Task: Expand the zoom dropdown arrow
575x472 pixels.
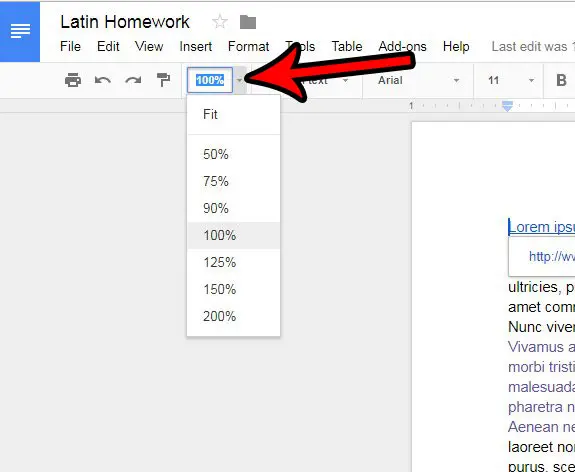Action: (x=239, y=80)
